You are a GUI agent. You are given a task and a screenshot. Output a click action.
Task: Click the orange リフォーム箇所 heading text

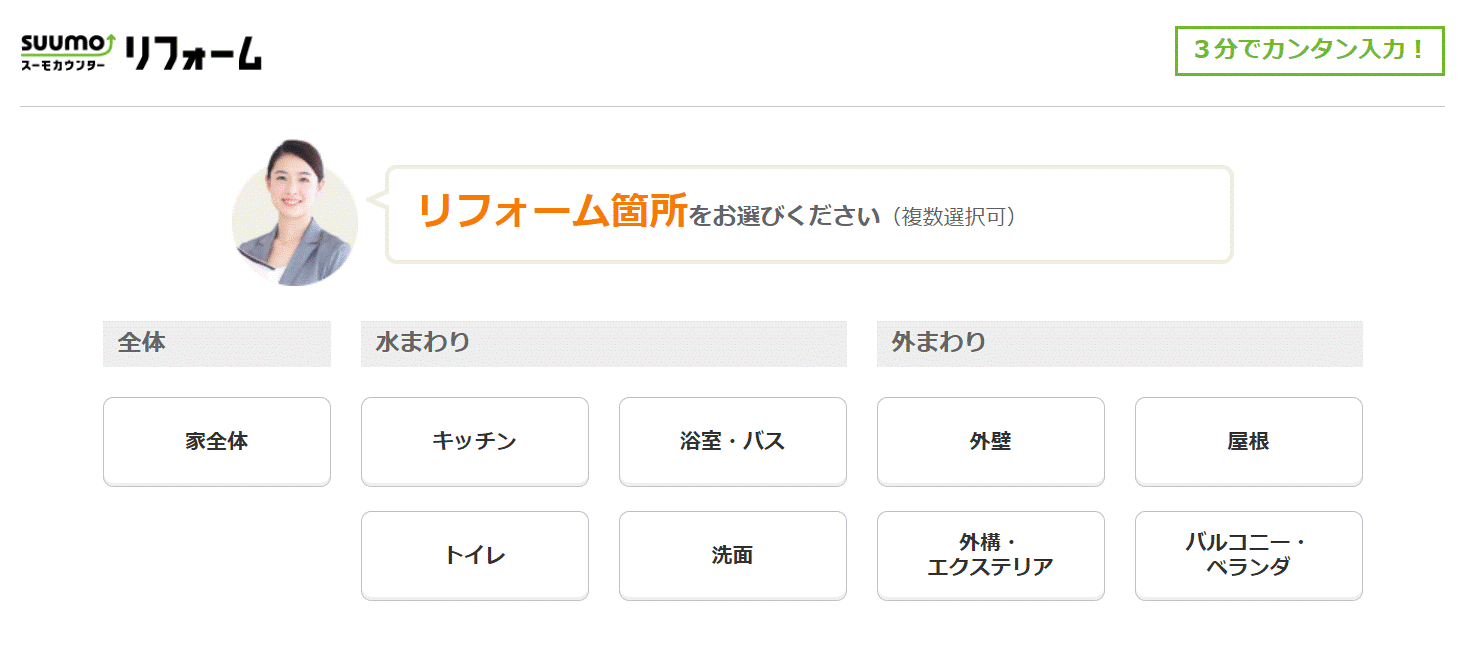[x=553, y=212]
